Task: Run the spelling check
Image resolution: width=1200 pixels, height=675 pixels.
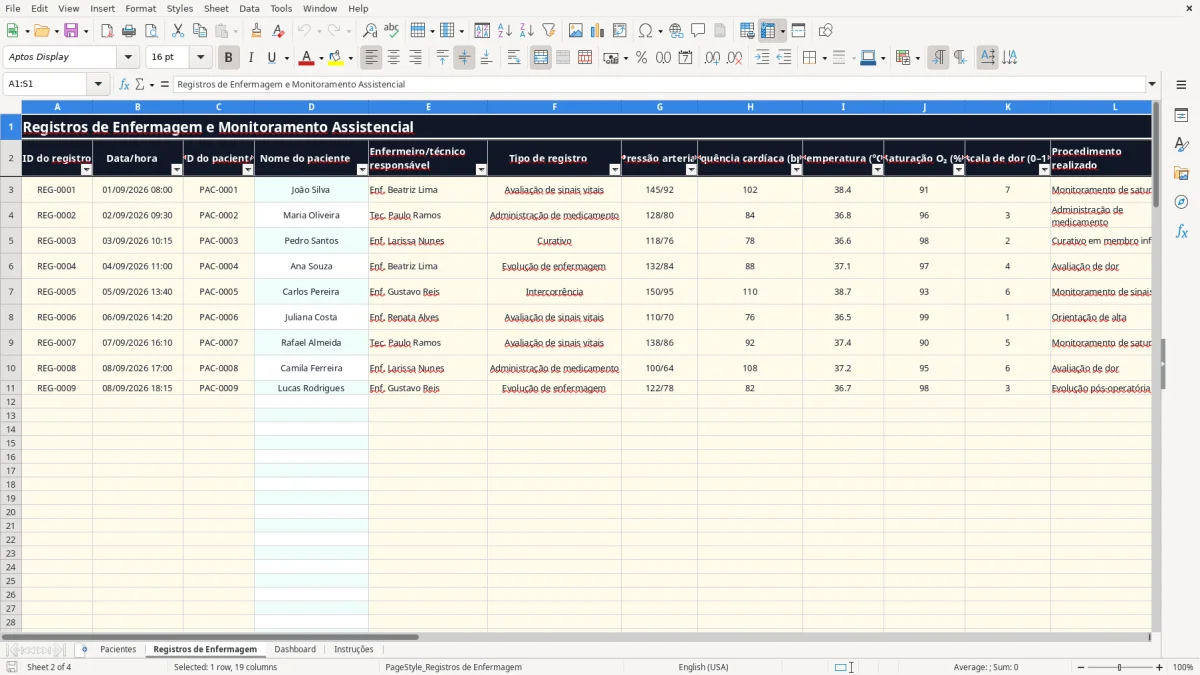Action: click(x=391, y=31)
